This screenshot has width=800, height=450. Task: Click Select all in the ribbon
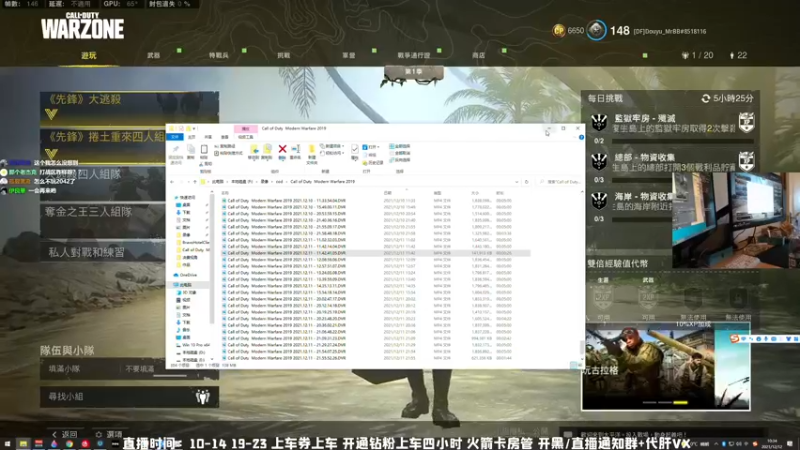click(x=399, y=146)
